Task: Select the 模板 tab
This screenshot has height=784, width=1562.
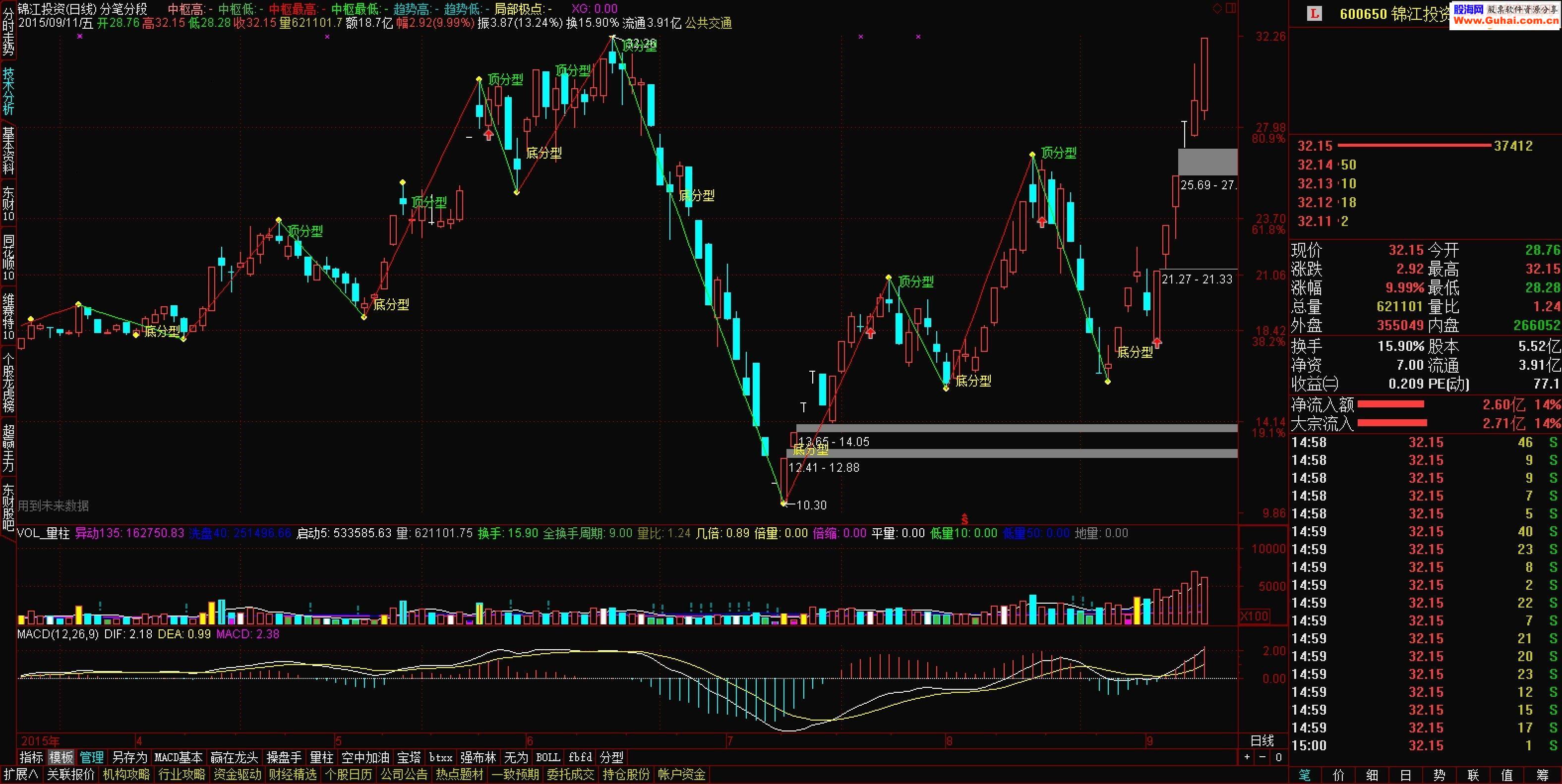Action: tap(61, 757)
